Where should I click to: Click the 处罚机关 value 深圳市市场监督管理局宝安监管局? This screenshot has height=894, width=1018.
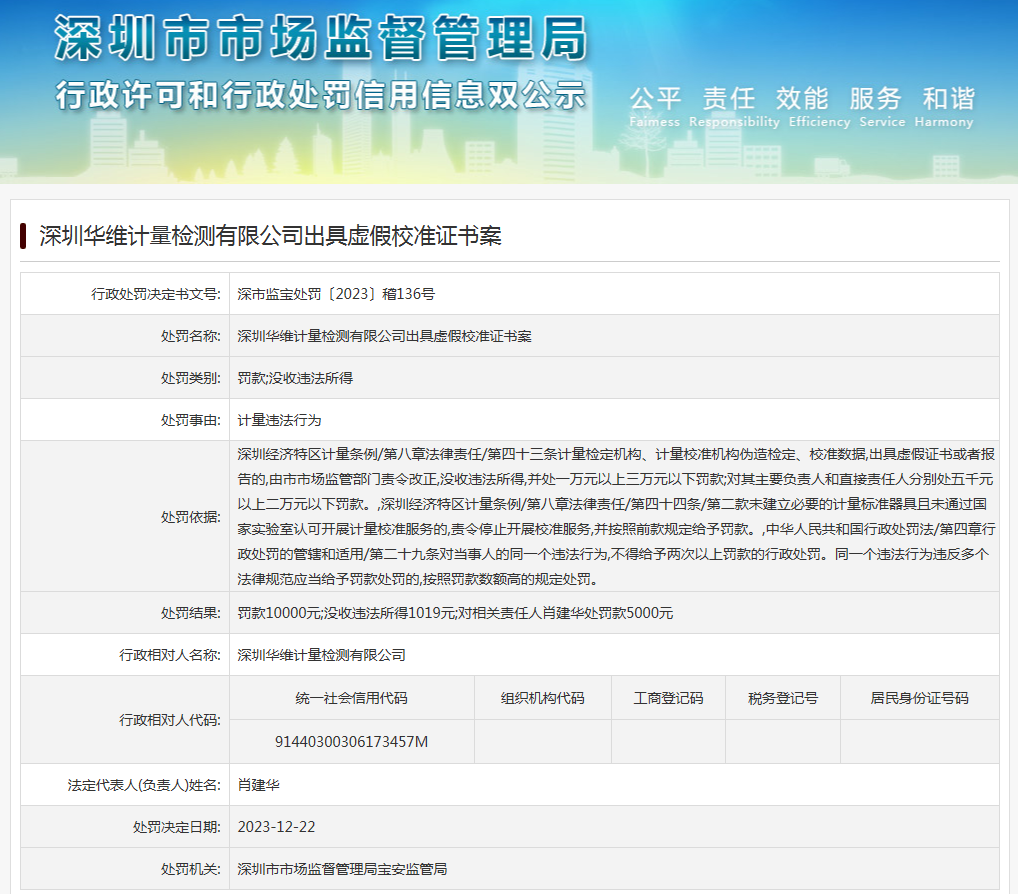[342, 869]
